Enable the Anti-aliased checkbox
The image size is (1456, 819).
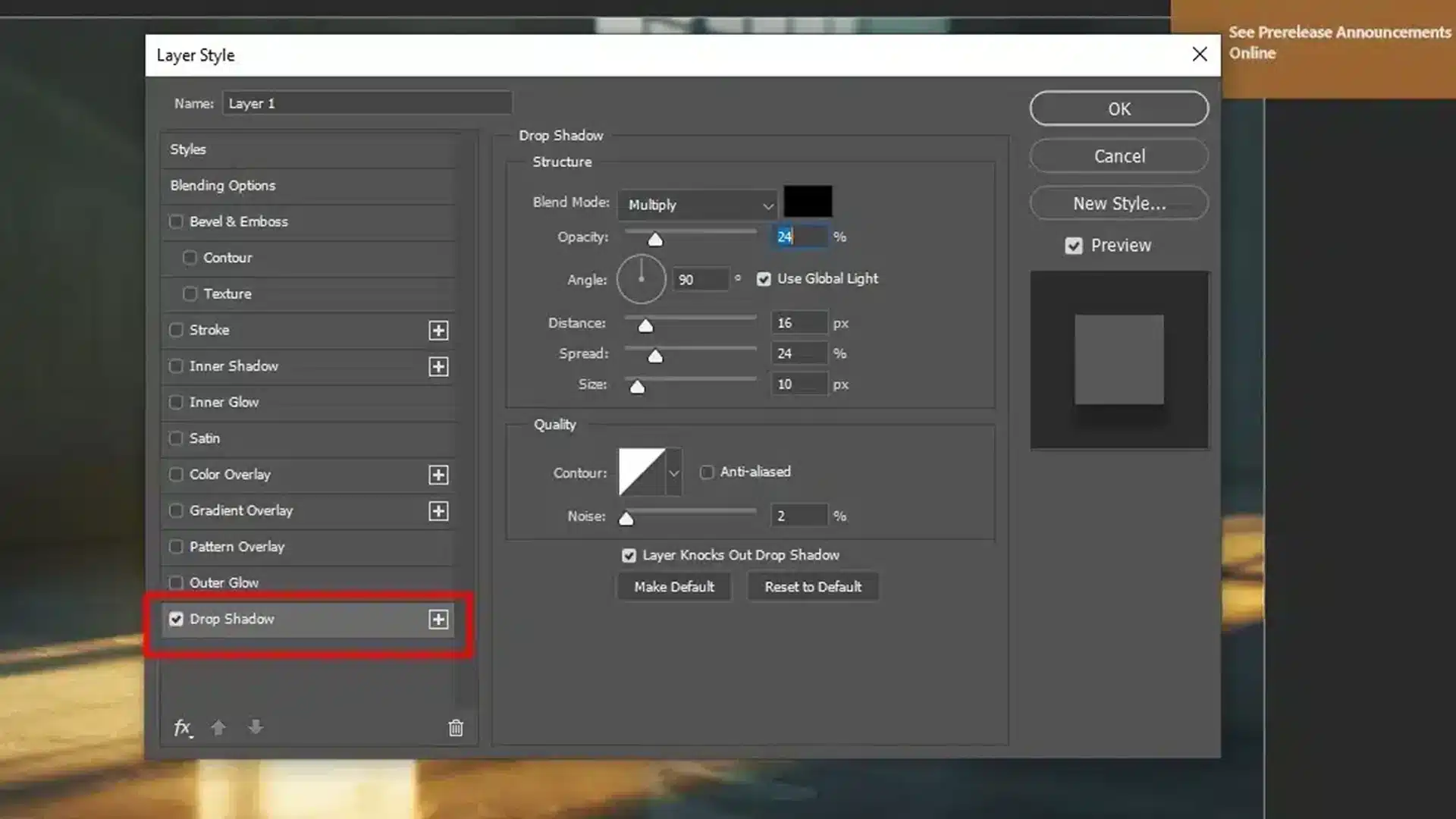707,472
